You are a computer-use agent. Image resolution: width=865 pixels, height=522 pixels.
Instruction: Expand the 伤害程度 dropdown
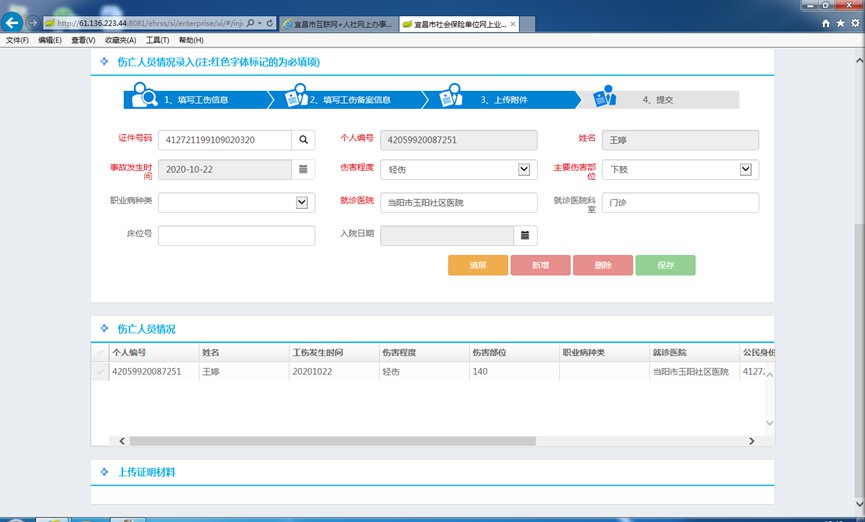pos(524,170)
